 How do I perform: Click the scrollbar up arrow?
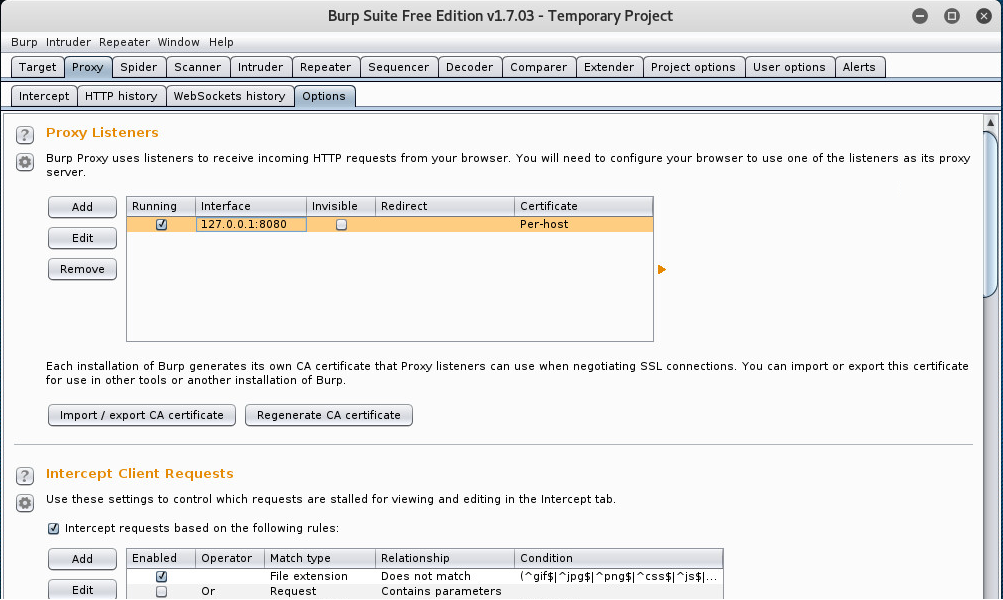tap(990, 122)
